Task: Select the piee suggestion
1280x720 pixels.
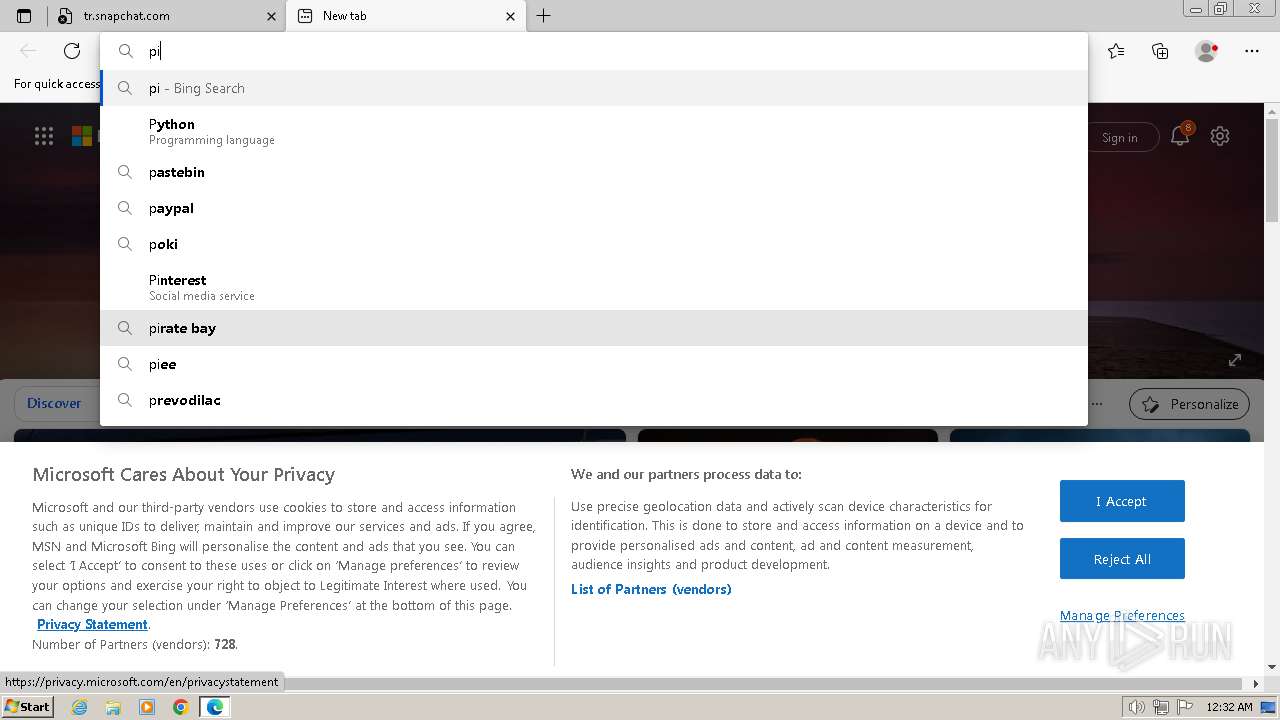Action: coord(594,364)
